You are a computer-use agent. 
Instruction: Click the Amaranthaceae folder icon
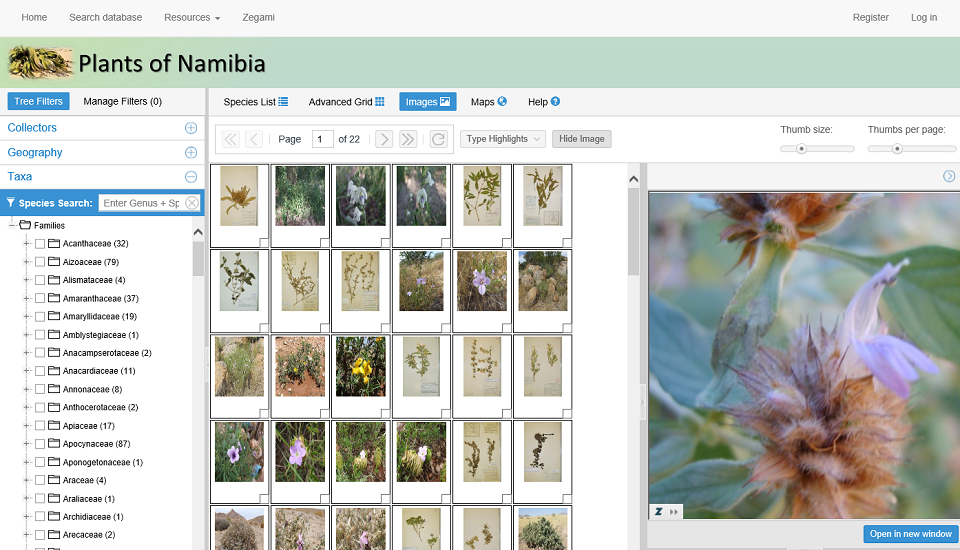(54, 298)
